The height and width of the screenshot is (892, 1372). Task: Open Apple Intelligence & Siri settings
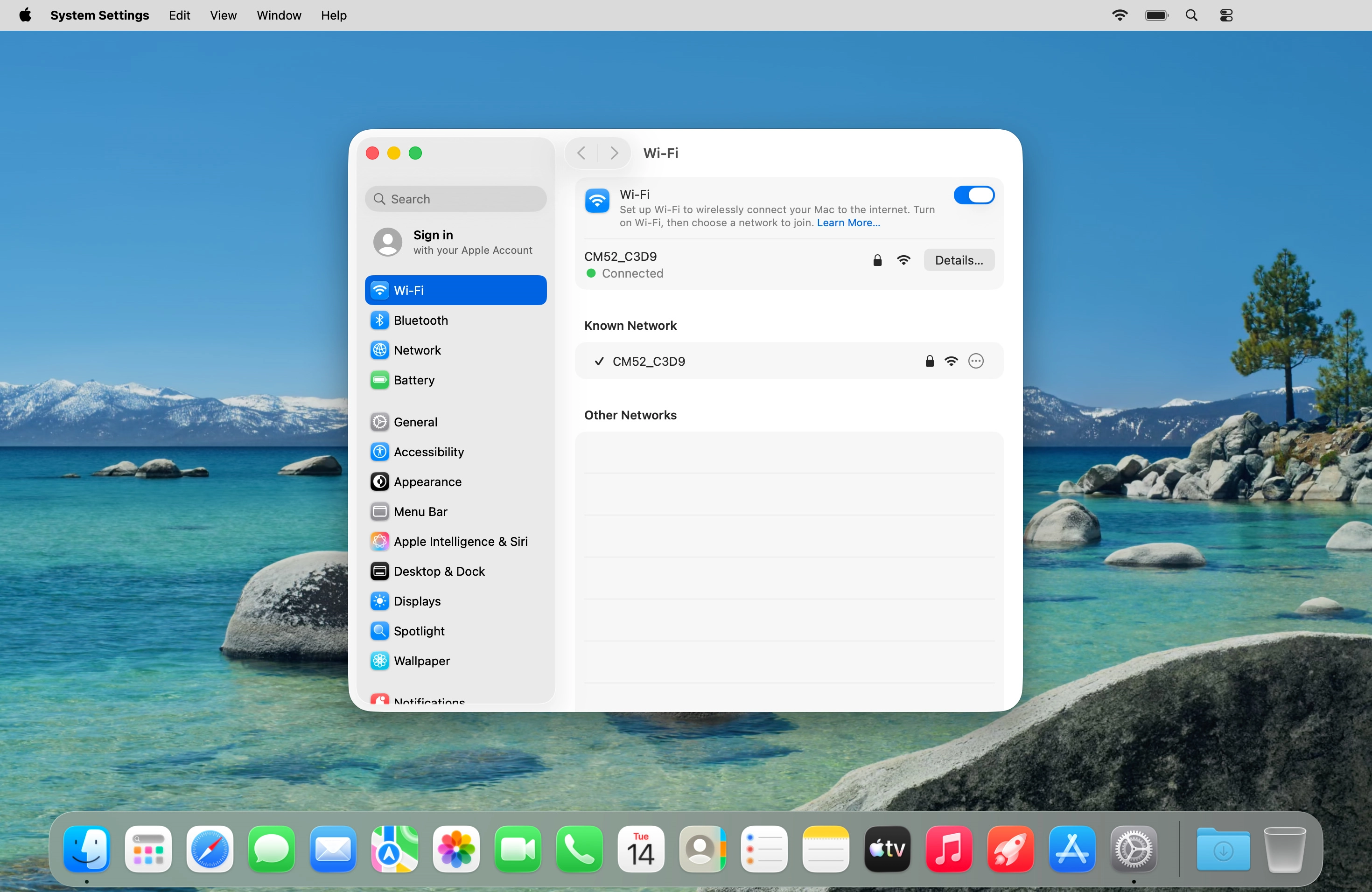coord(460,542)
